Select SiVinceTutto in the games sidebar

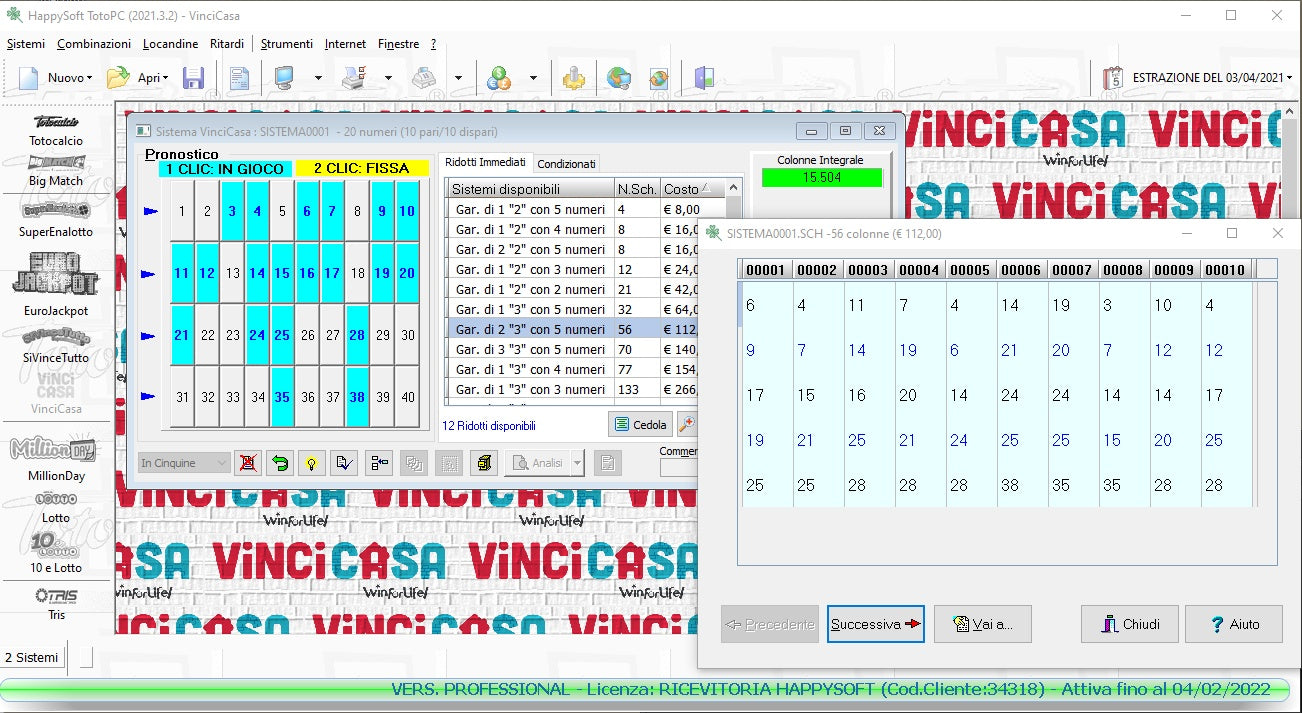(56, 345)
